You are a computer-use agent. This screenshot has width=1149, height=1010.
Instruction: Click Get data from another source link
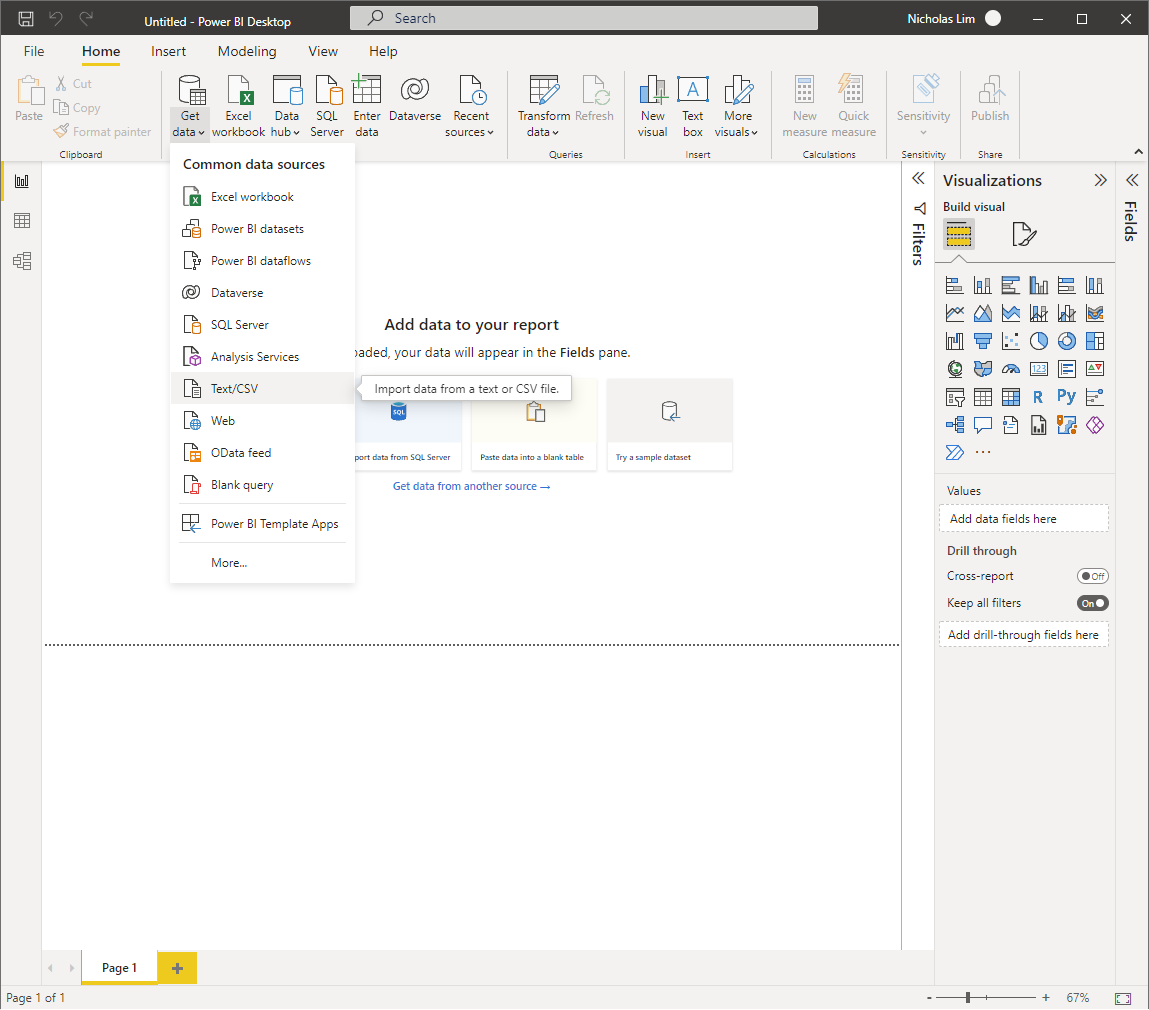[471, 486]
